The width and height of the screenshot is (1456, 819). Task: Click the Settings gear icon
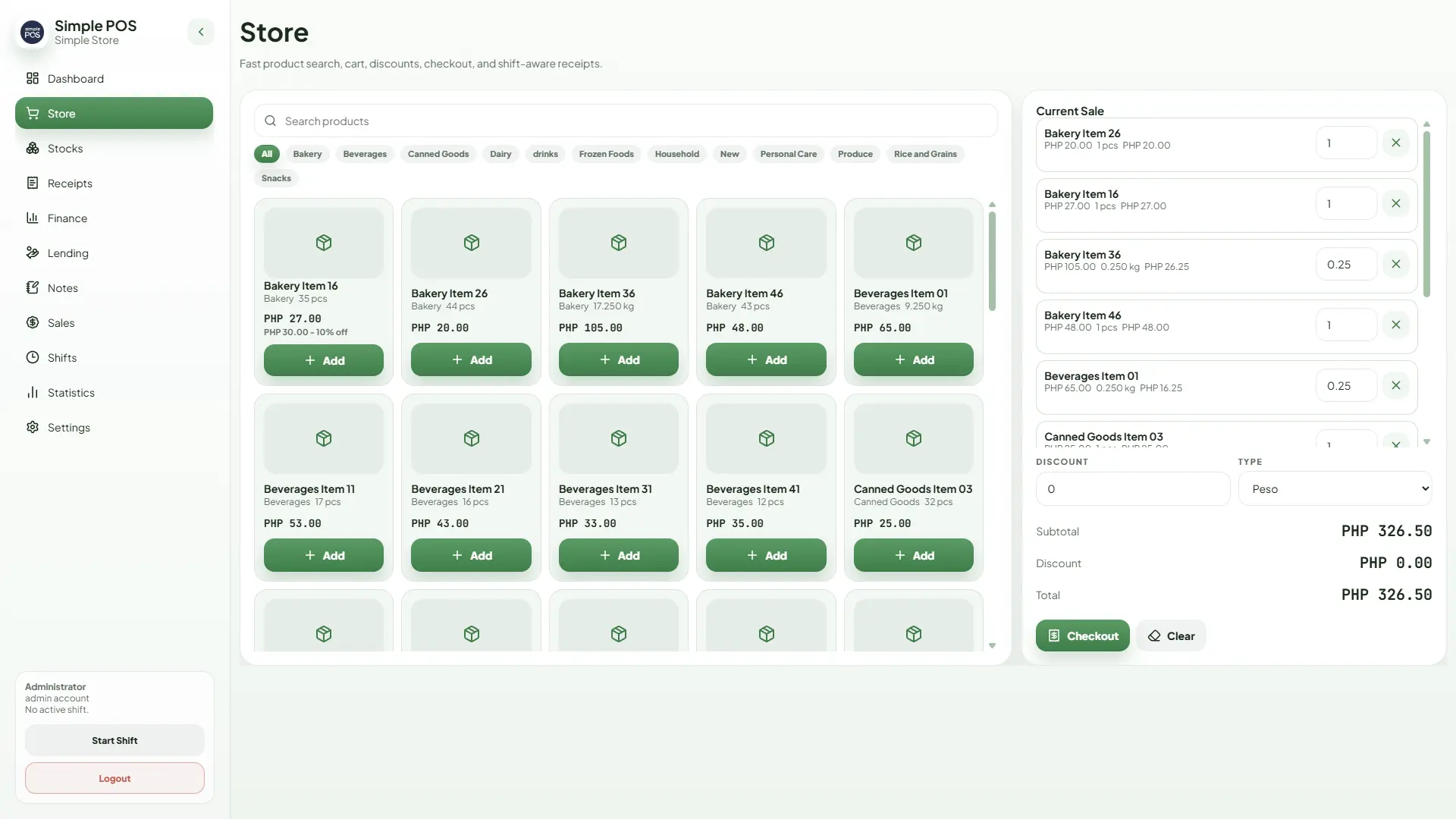click(x=33, y=428)
